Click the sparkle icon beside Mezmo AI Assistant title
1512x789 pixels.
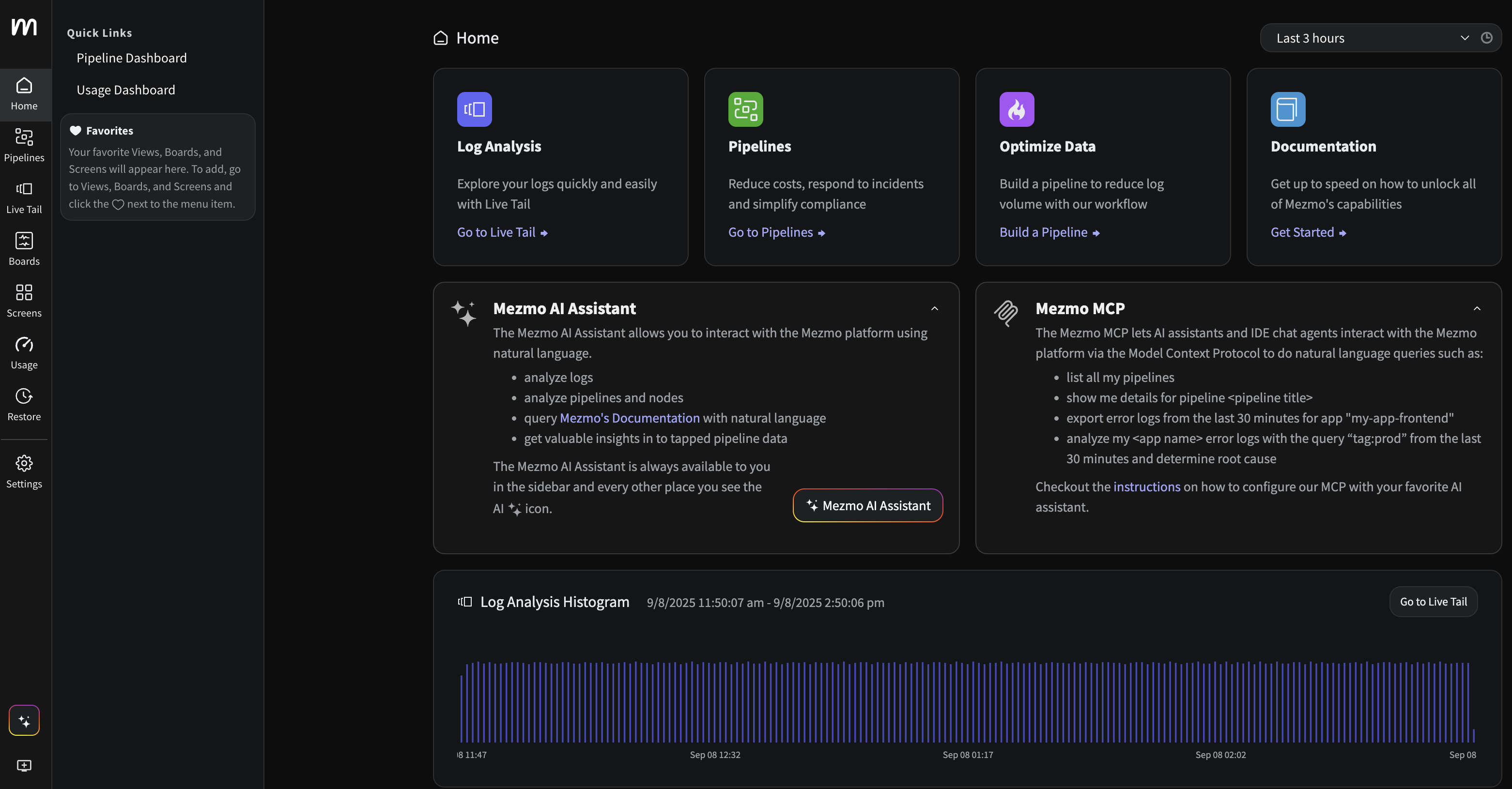click(x=464, y=313)
